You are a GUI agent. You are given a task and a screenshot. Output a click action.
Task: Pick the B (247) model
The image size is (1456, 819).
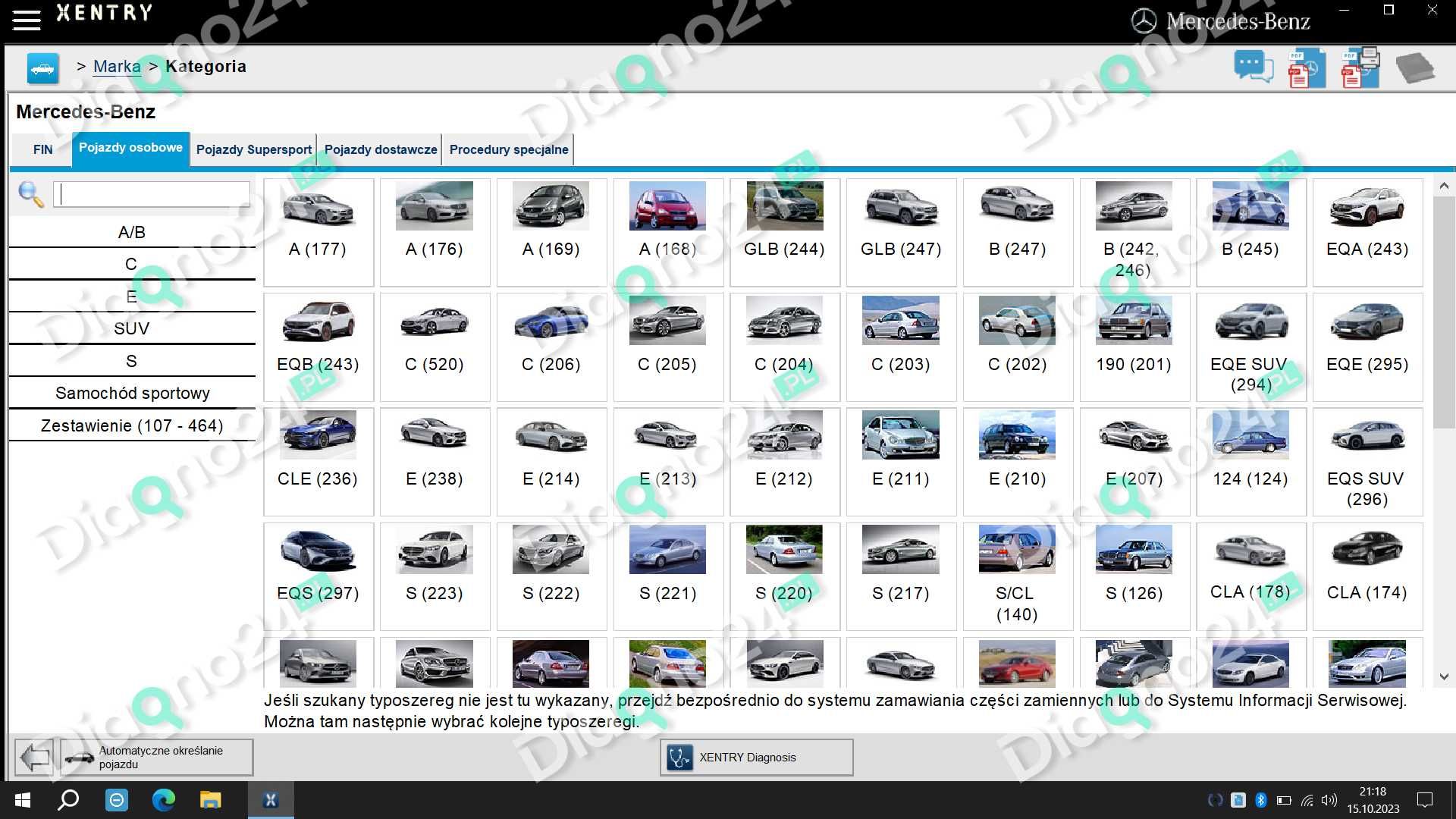[x=1018, y=232]
